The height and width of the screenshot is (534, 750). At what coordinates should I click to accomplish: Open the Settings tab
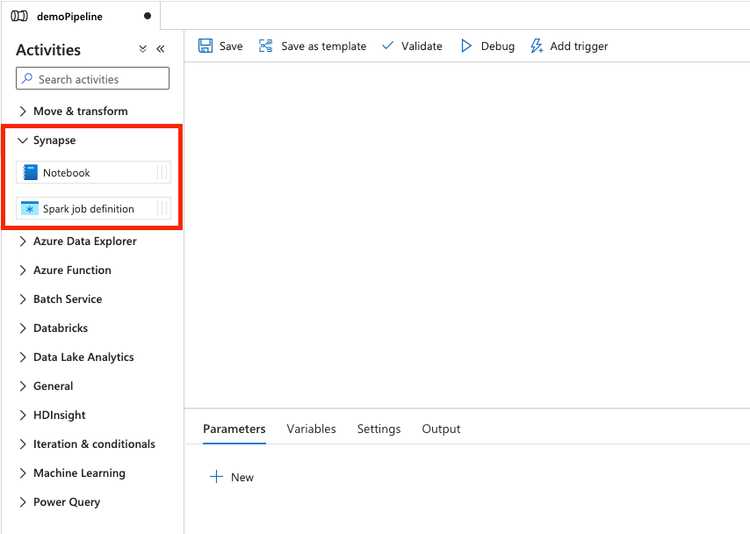click(379, 429)
